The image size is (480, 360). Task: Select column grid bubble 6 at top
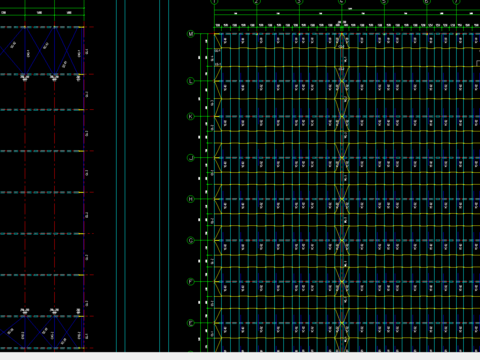click(x=427, y=2)
